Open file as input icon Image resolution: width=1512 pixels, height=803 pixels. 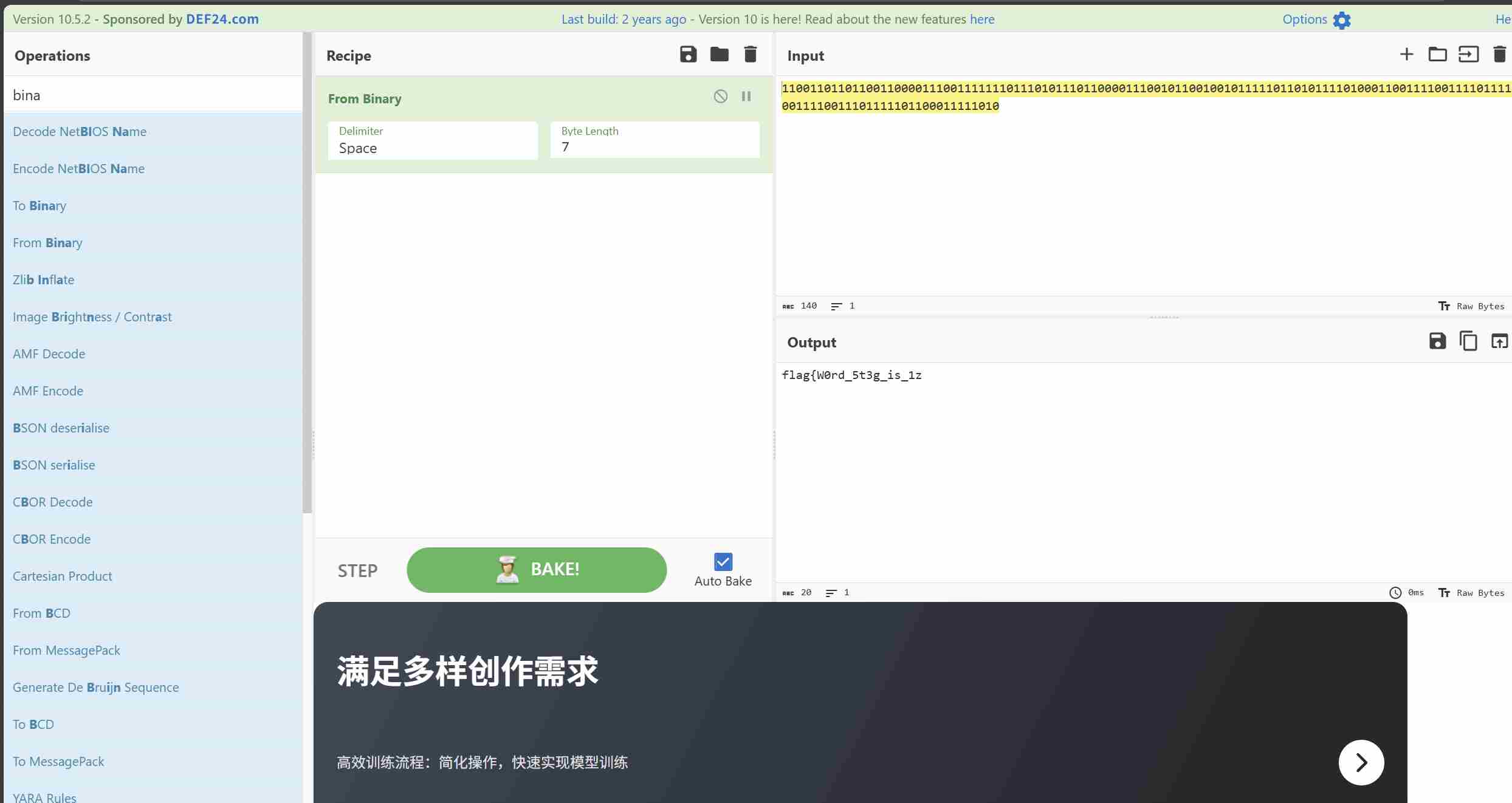(x=1468, y=55)
